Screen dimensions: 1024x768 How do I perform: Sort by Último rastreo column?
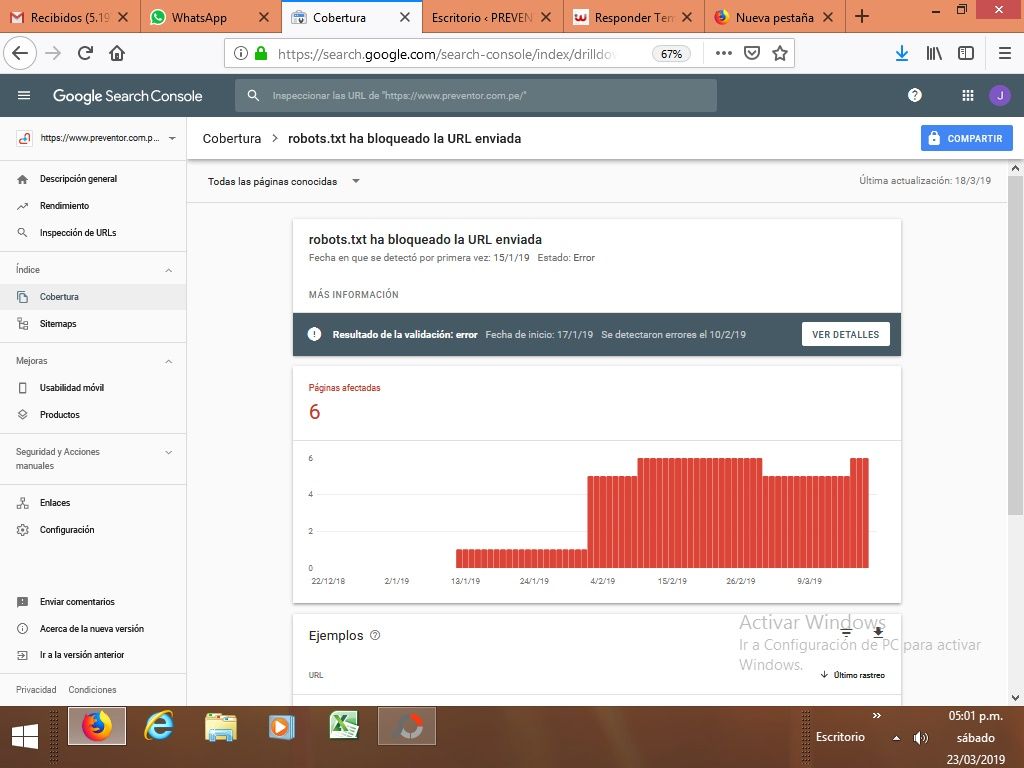[x=852, y=675]
